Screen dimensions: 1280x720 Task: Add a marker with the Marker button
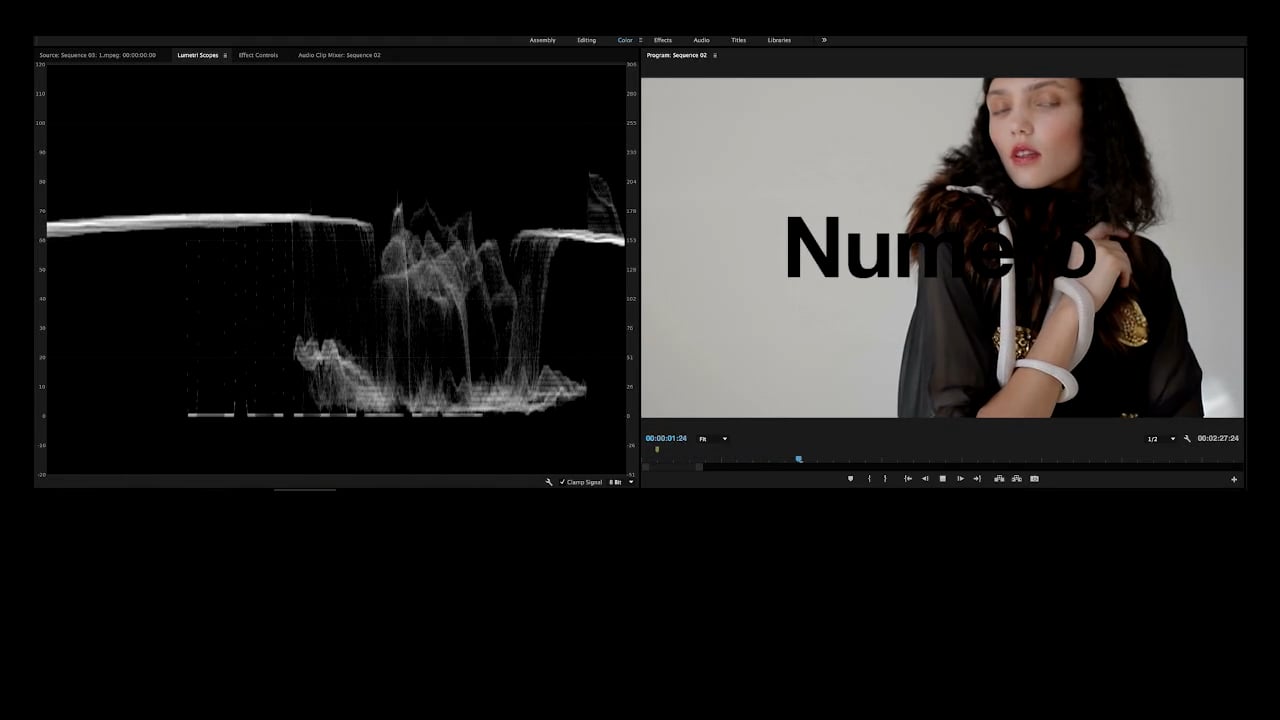[x=851, y=478]
